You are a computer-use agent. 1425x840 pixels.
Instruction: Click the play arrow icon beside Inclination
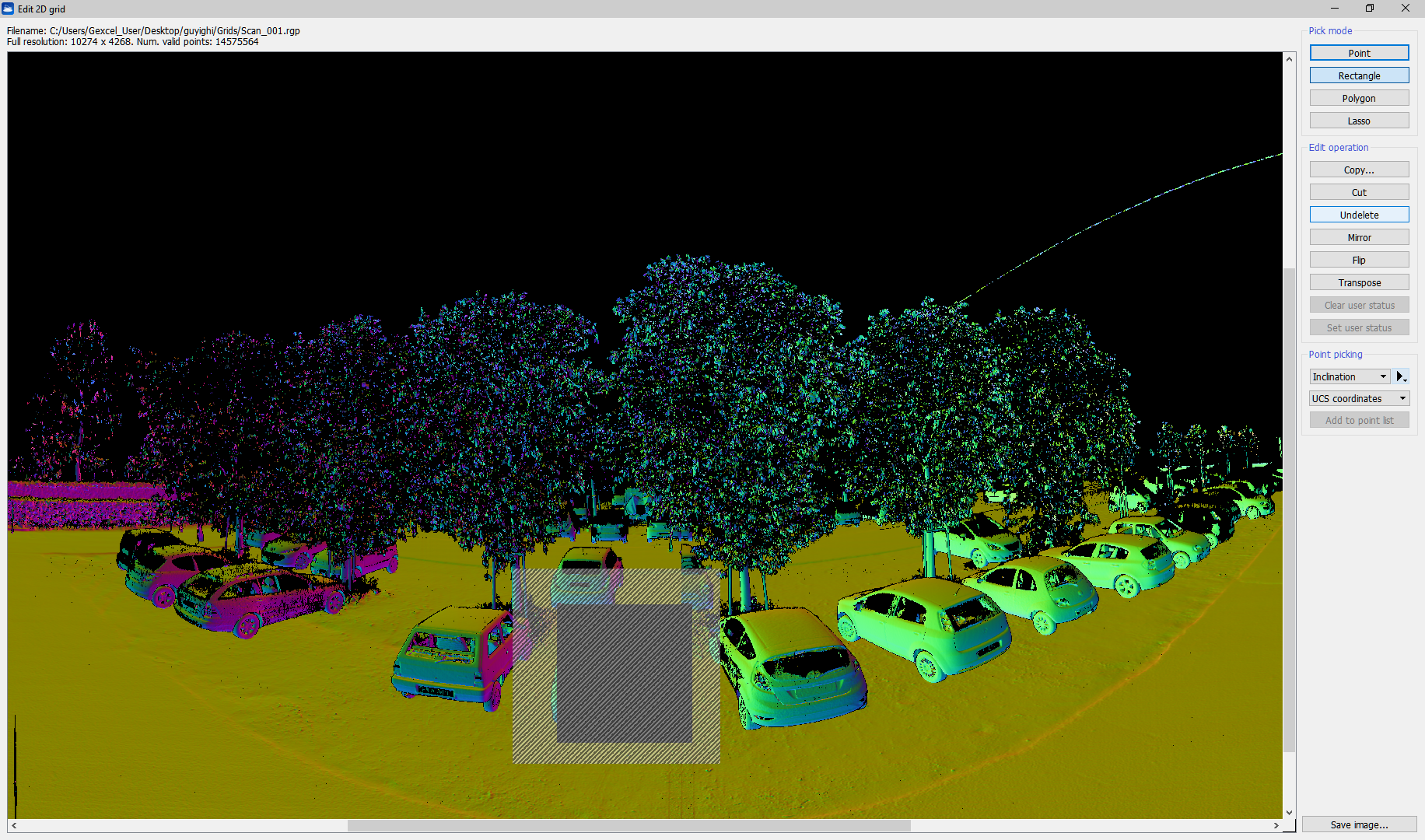(1401, 376)
